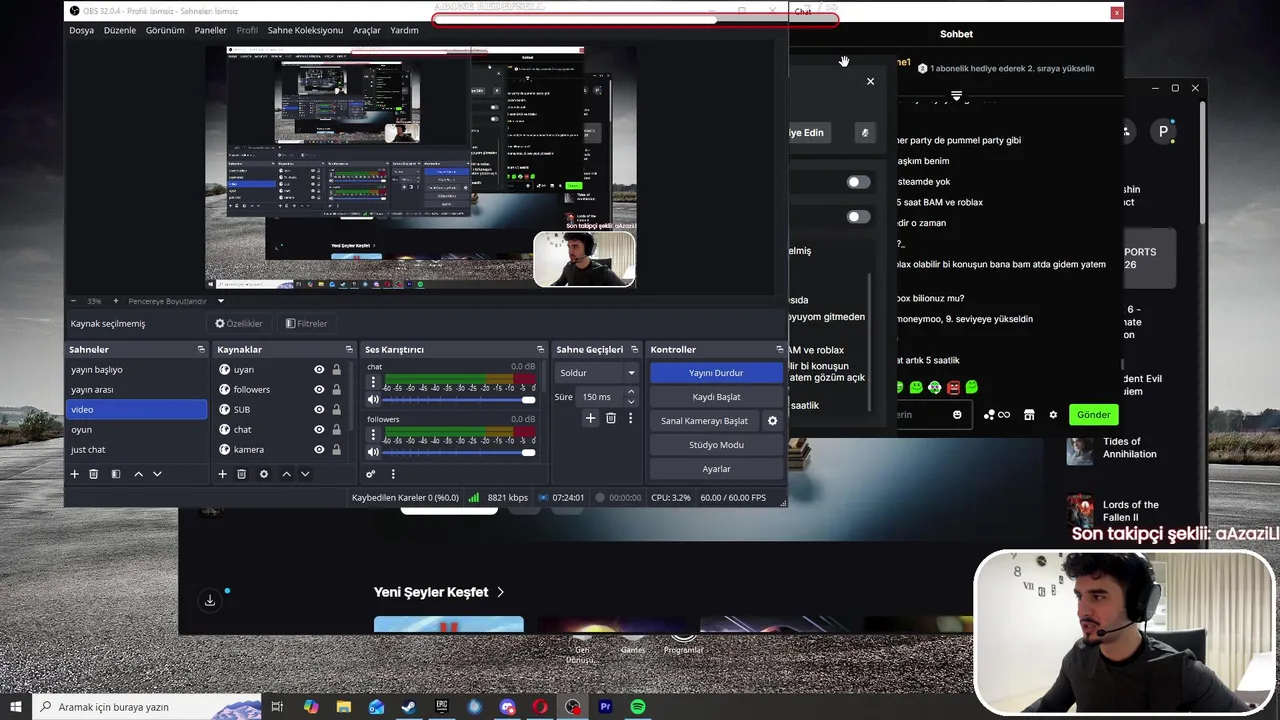1280x720 pixels.
Task: Open the chat audio channel three-dot options
Action: (x=374, y=382)
